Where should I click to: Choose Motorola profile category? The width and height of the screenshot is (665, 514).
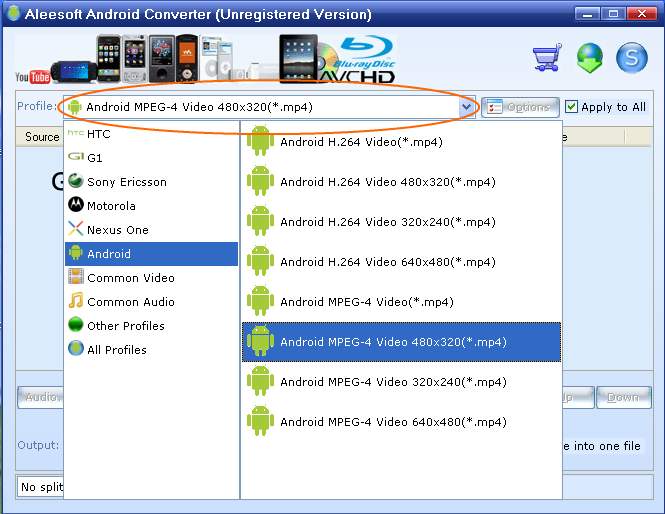click(151, 206)
